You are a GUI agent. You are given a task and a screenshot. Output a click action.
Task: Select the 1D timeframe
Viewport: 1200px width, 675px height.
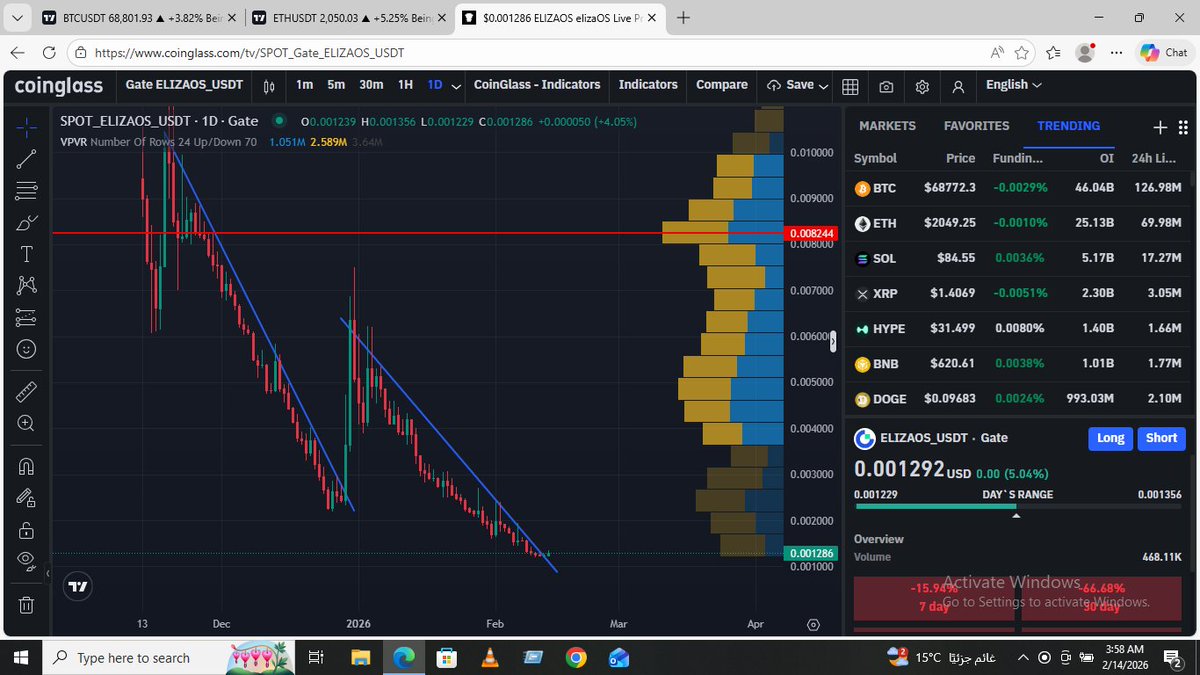click(x=435, y=85)
